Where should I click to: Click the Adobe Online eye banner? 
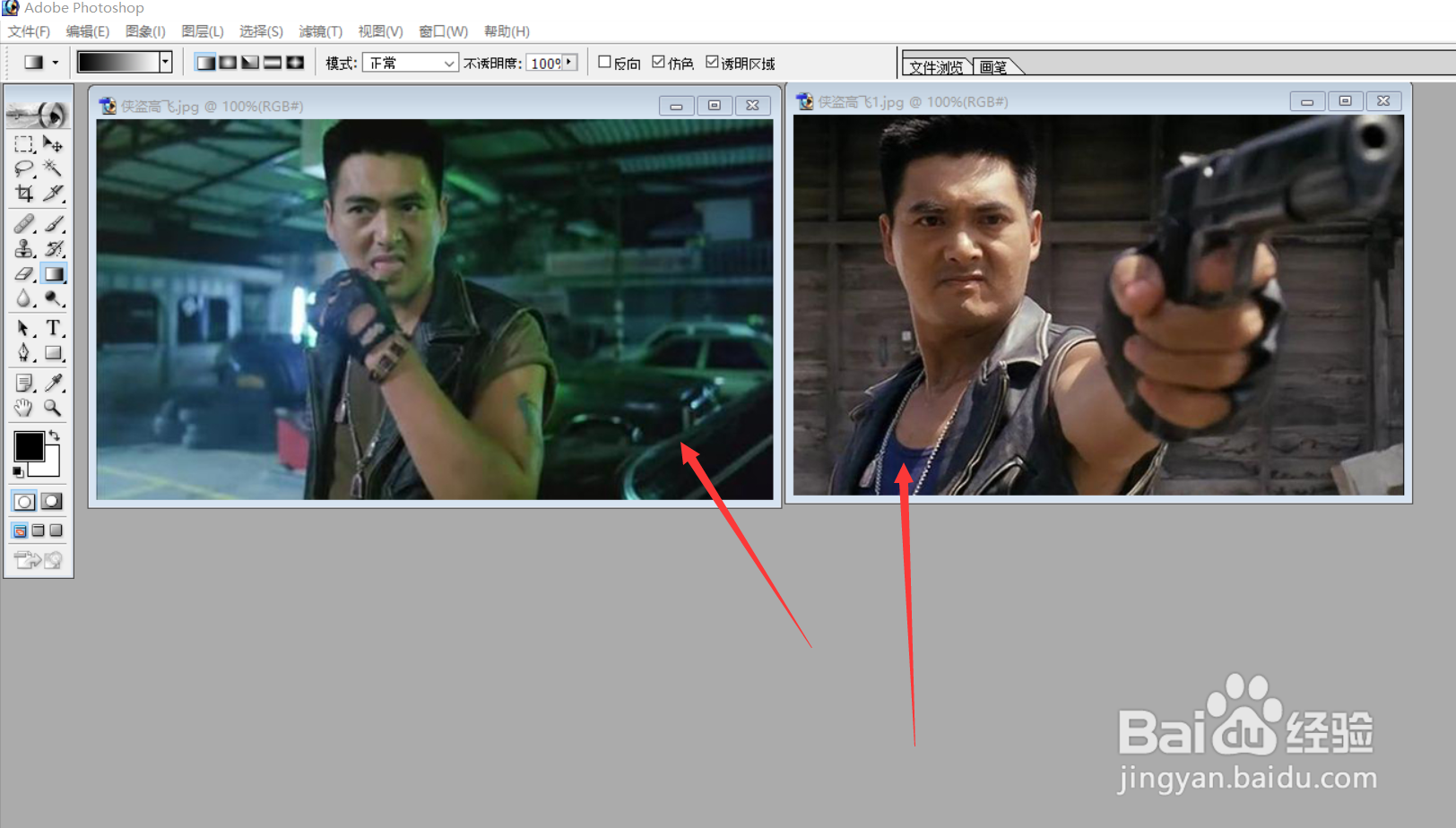coord(38,114)
